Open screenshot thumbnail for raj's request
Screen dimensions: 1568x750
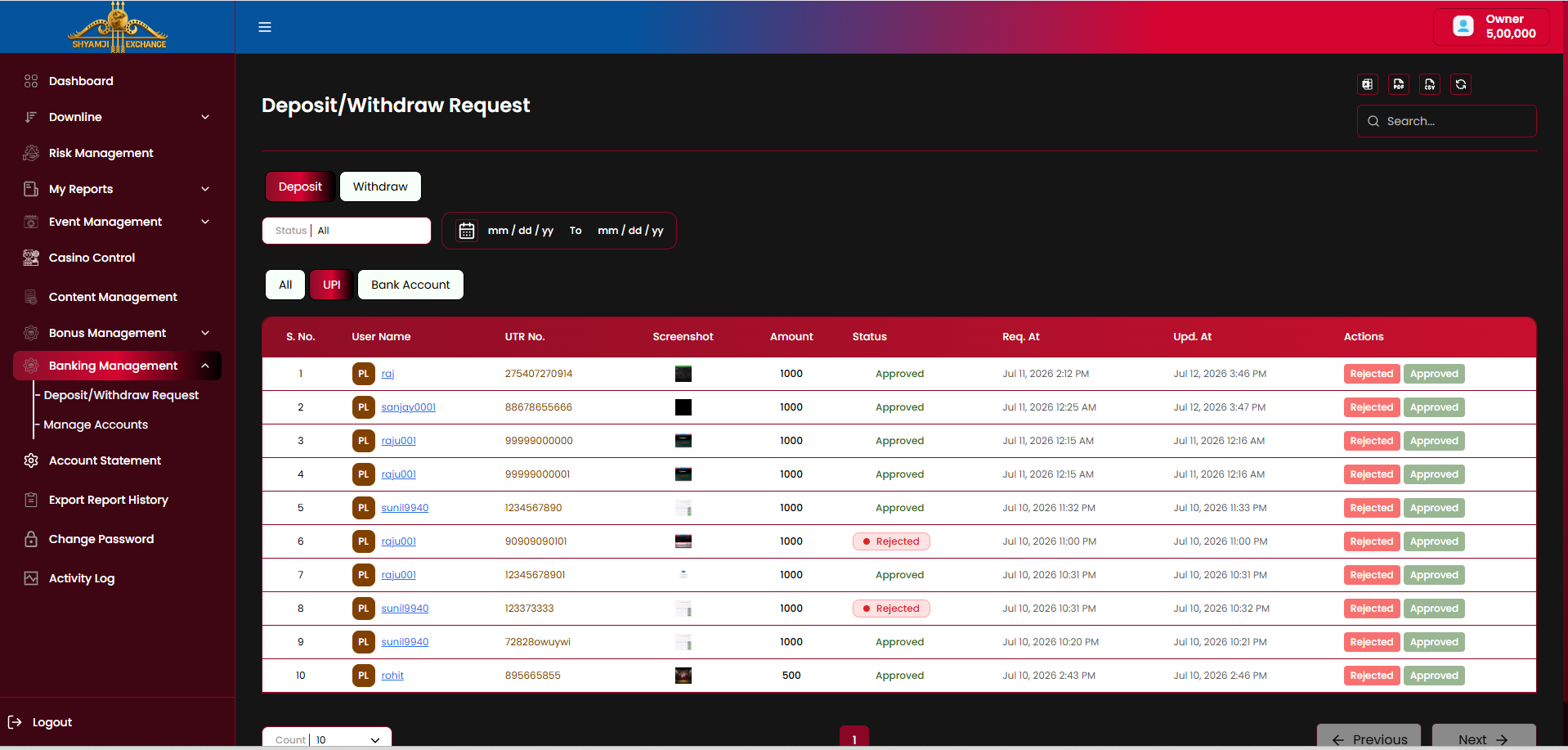pos(683,374)
